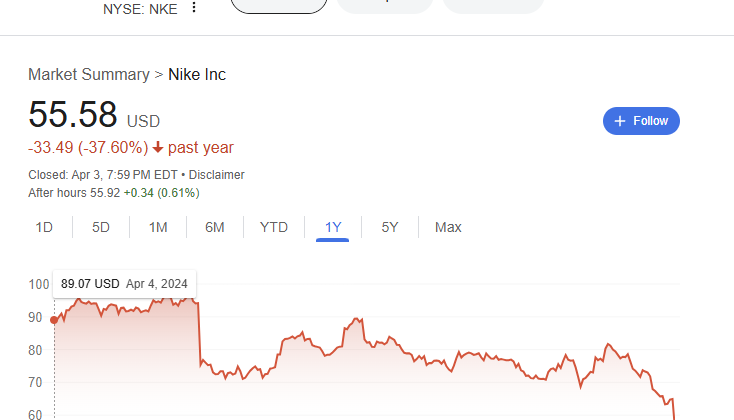Show the 1M price chart
This screenshot has width=734, height=420.
(158, 228)
